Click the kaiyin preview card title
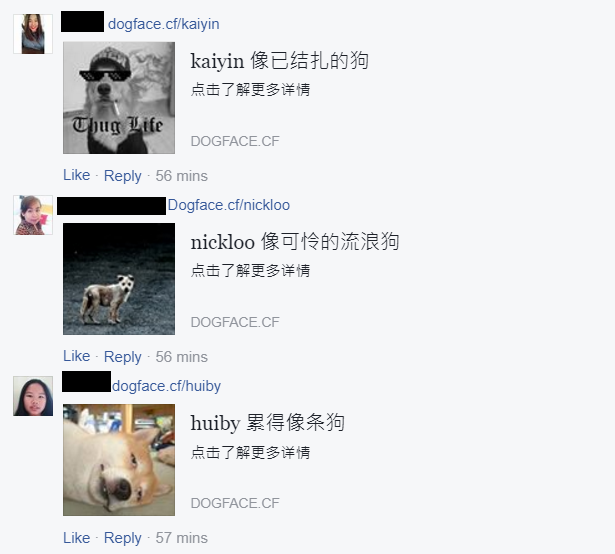615x554 pixels. point(280,61)
